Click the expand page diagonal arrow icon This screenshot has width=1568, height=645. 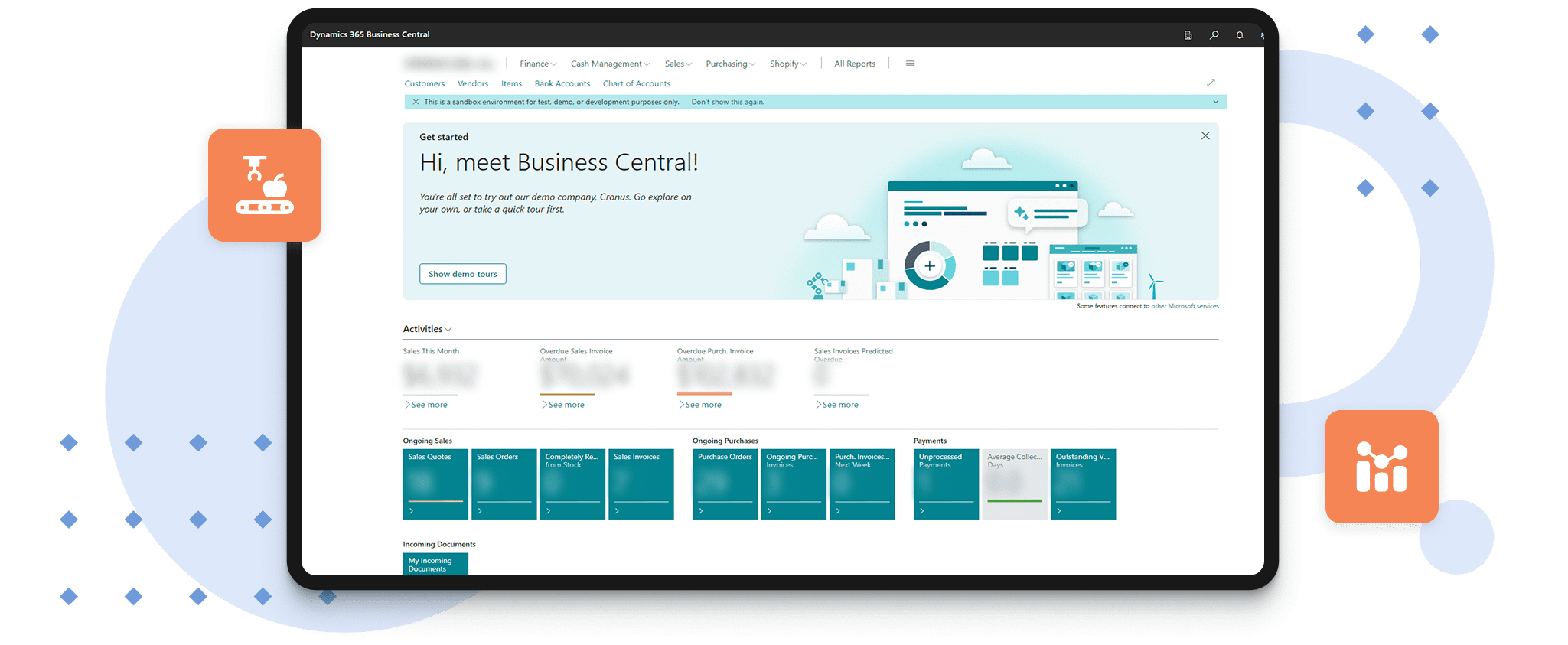(x=1211, y=83)
